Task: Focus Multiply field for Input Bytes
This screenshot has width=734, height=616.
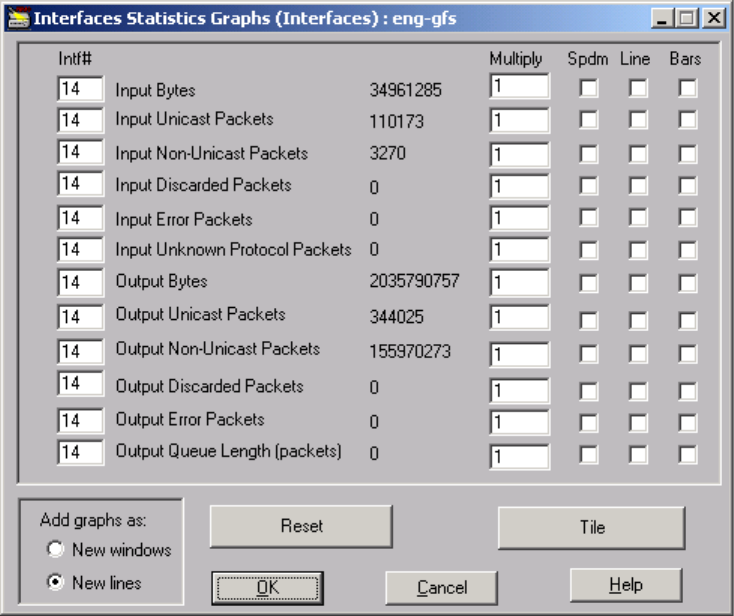Action: 520,86
